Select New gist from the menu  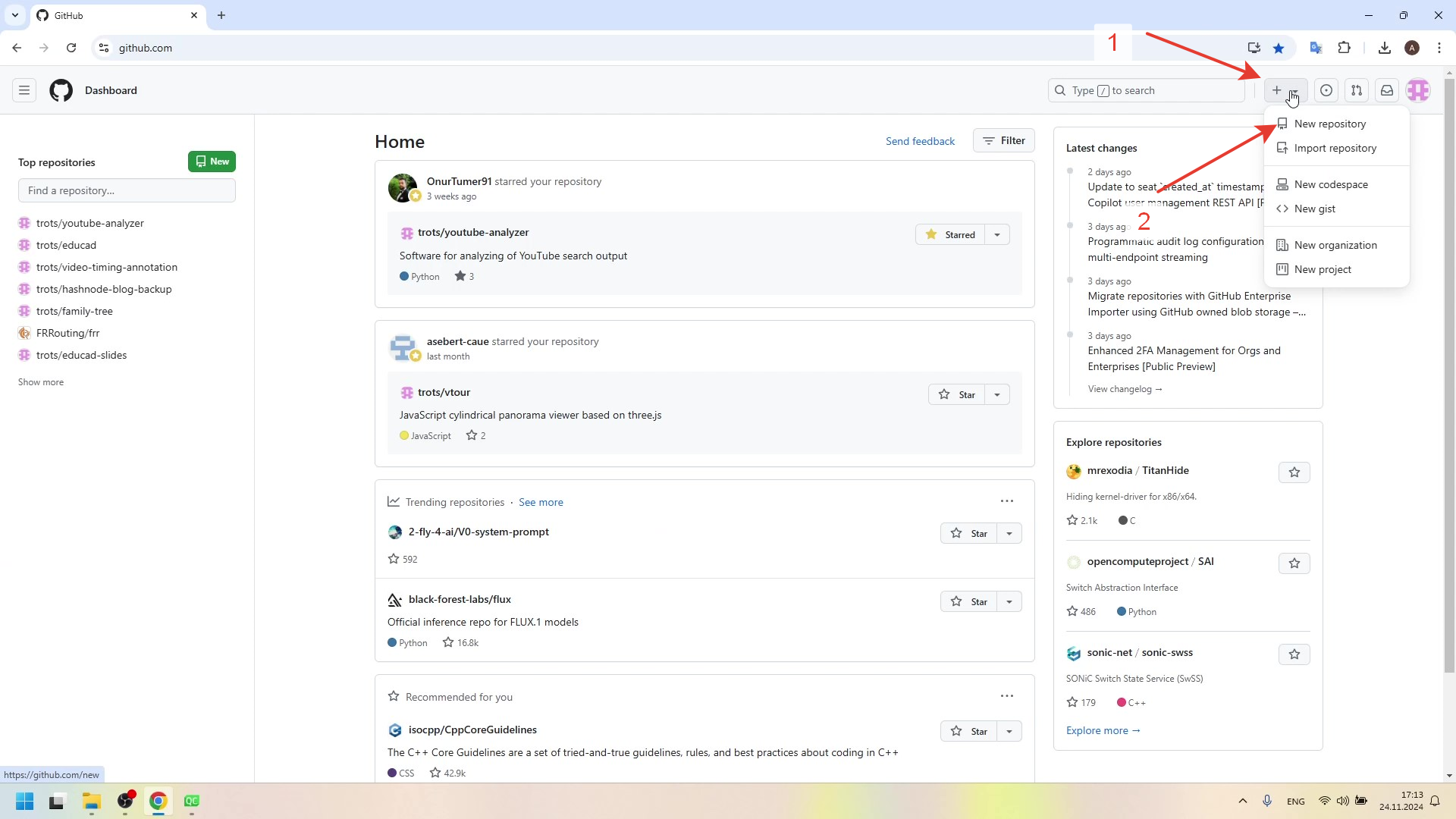1337,209
